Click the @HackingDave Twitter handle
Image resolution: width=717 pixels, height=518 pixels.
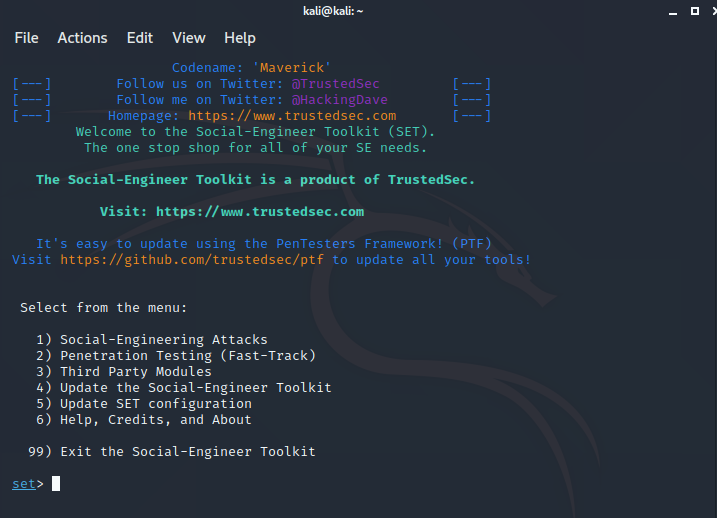pyautogui.click(x=340, y=100)
